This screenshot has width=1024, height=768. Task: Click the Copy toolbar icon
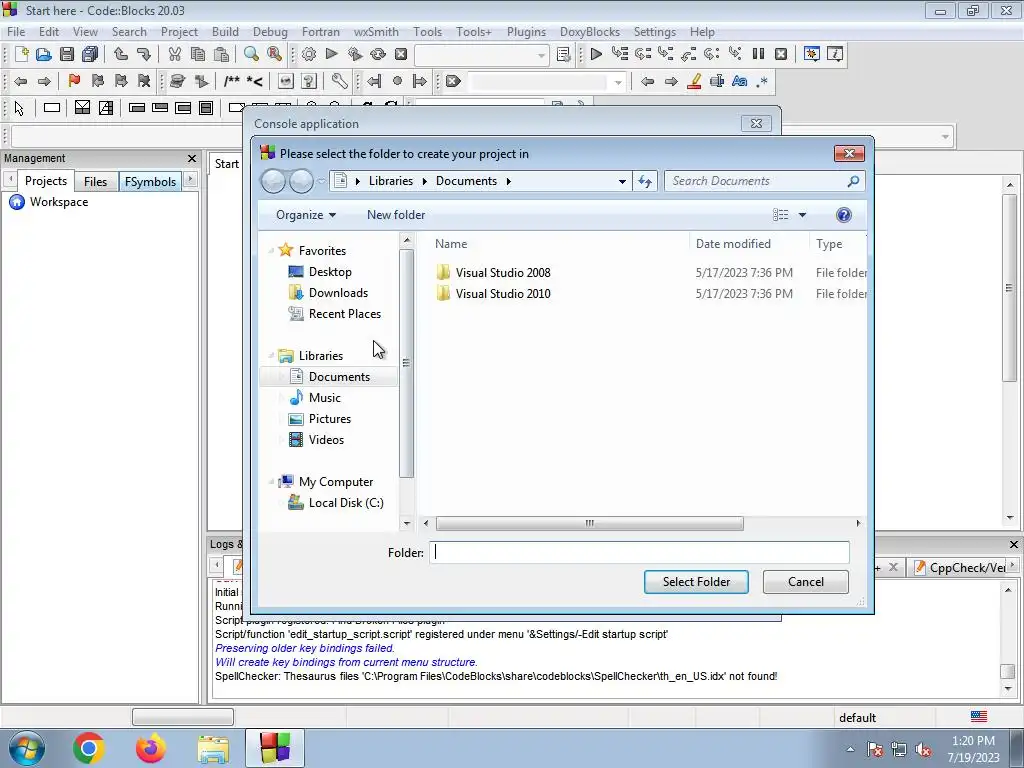click(198, 54)
